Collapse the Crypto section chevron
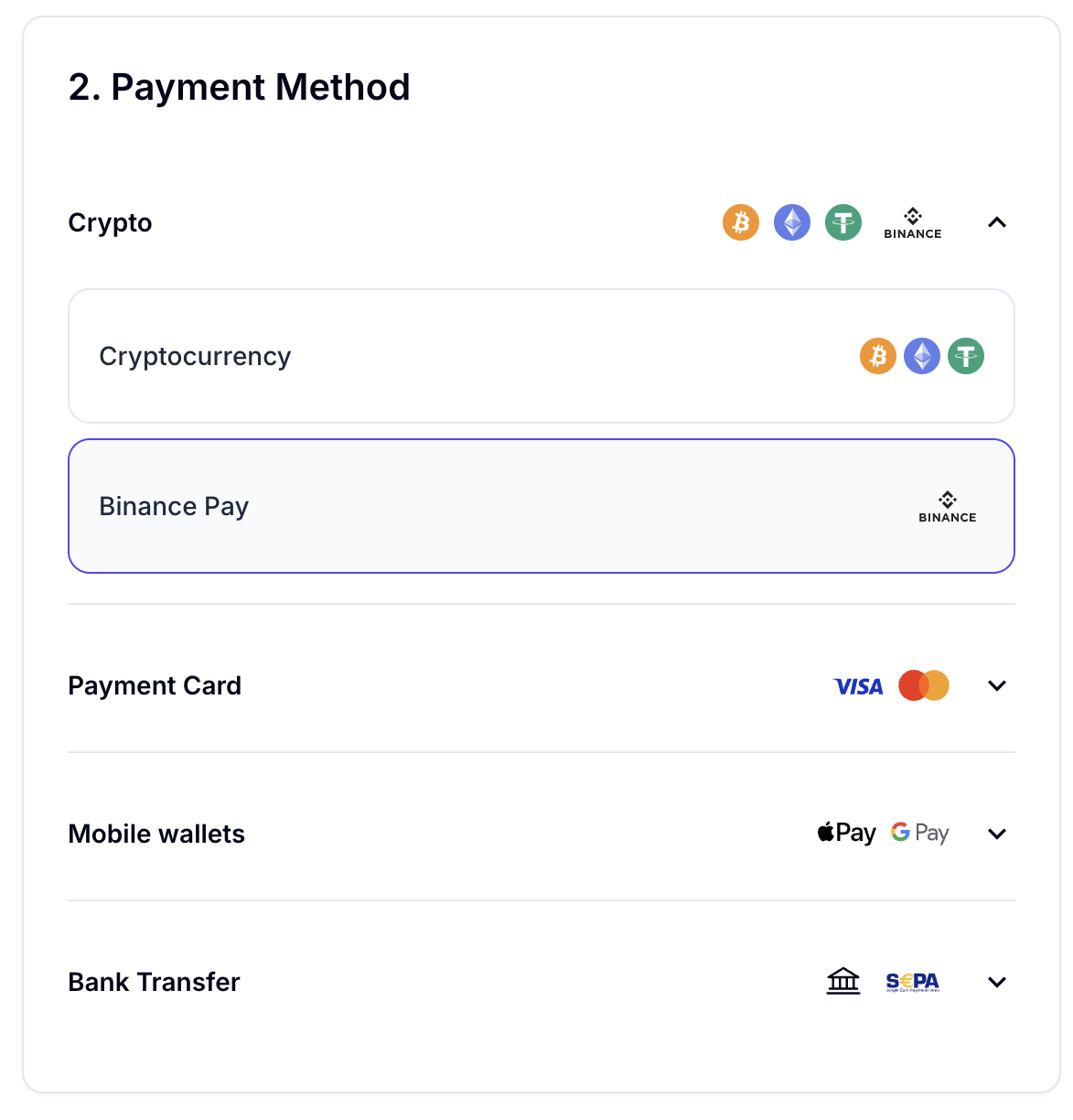1073x1120 pixels. (x=997, y=222)
